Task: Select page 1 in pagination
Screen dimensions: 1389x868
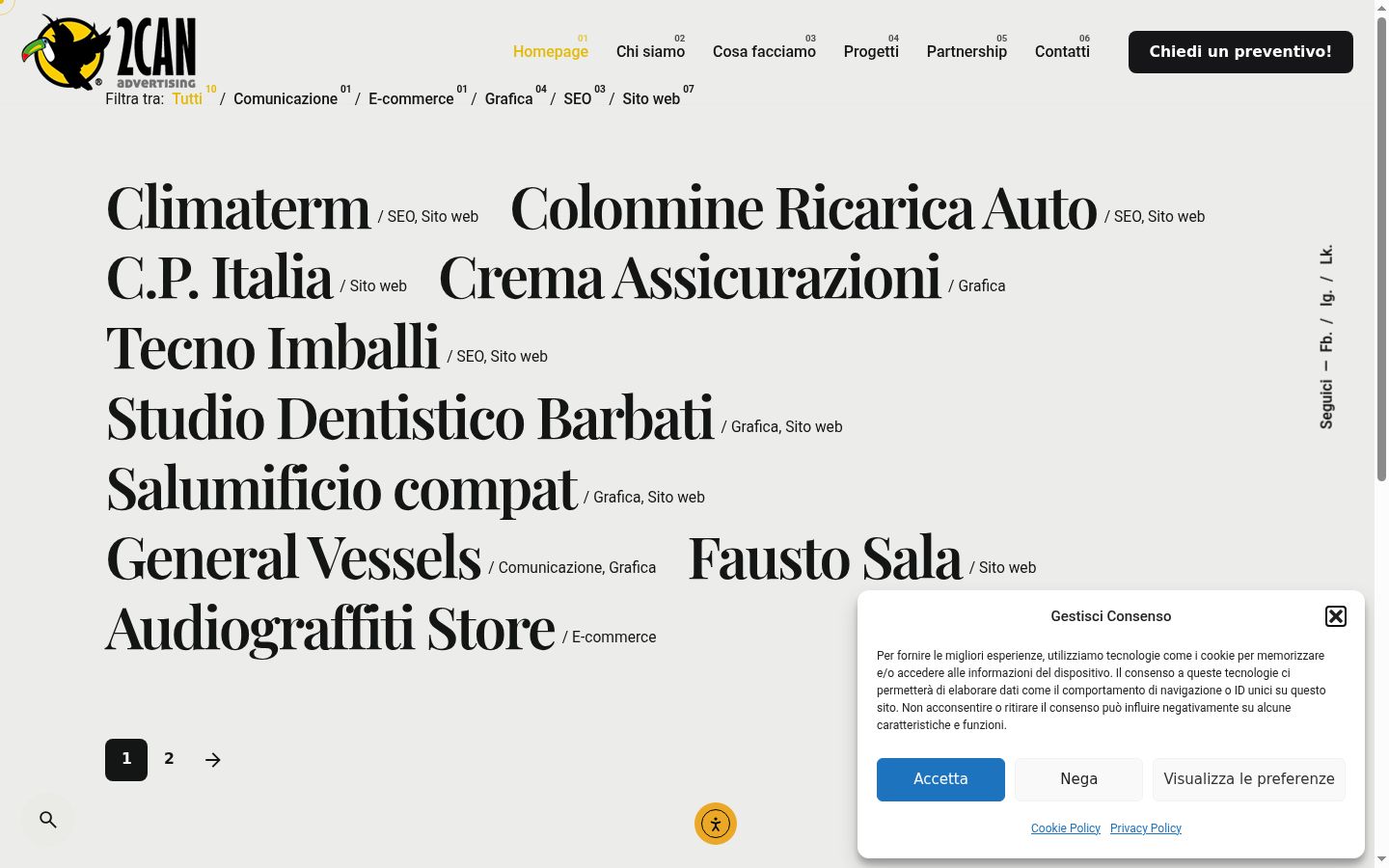Action: click(126, 760)
